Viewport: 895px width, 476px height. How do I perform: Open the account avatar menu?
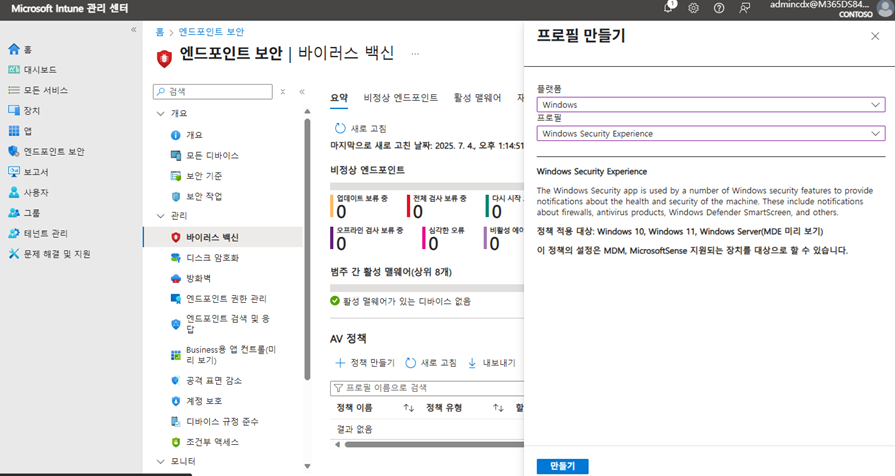(885, 9)
